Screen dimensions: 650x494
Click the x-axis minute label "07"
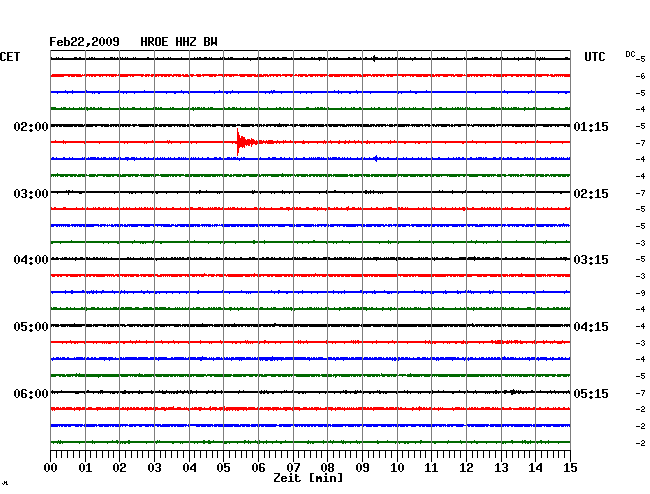293,468
